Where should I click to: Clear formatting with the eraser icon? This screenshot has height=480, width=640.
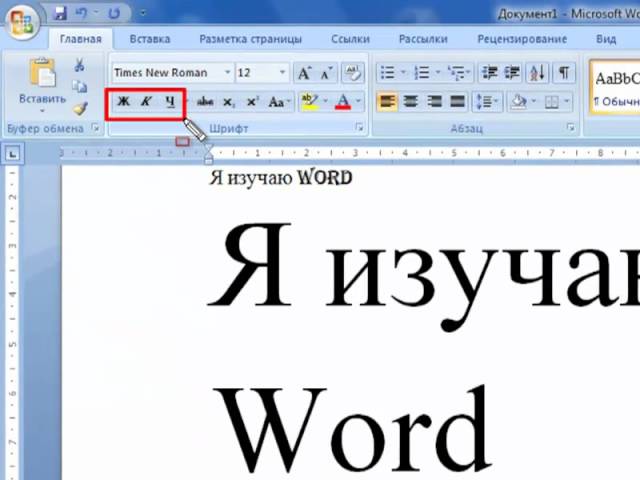pyautogui.click(x=353, y=73)
